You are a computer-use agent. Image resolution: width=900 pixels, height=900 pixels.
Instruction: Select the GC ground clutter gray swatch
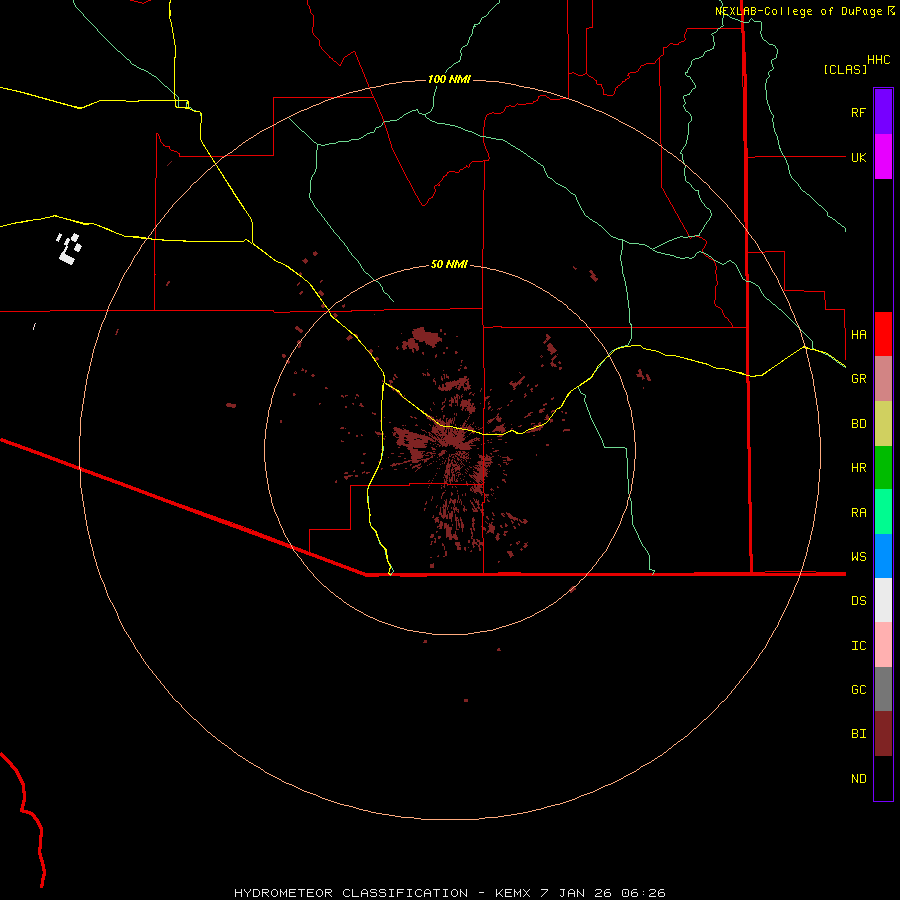[x=883, y=689]
